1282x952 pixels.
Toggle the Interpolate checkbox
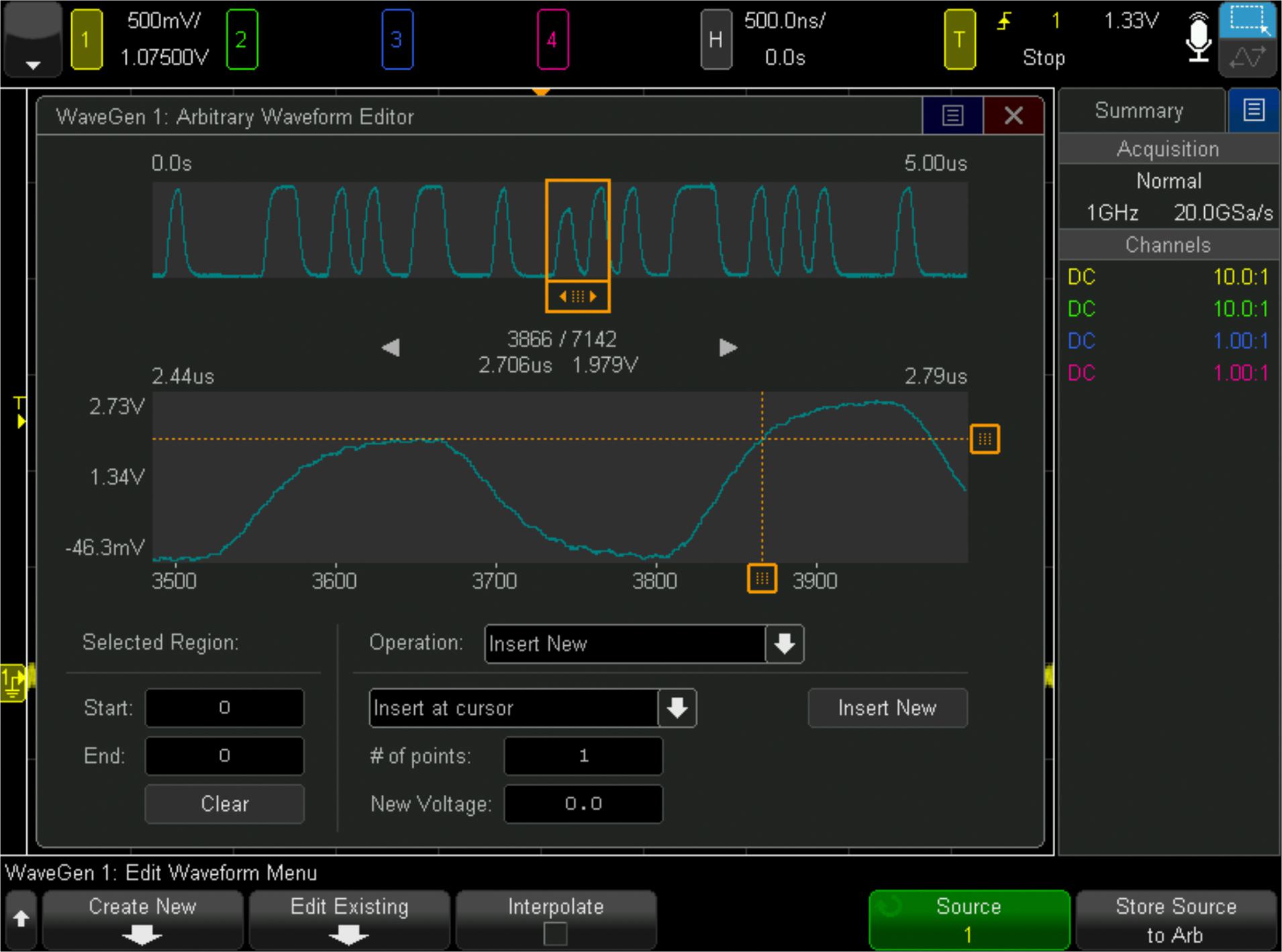tap(556, 933)
